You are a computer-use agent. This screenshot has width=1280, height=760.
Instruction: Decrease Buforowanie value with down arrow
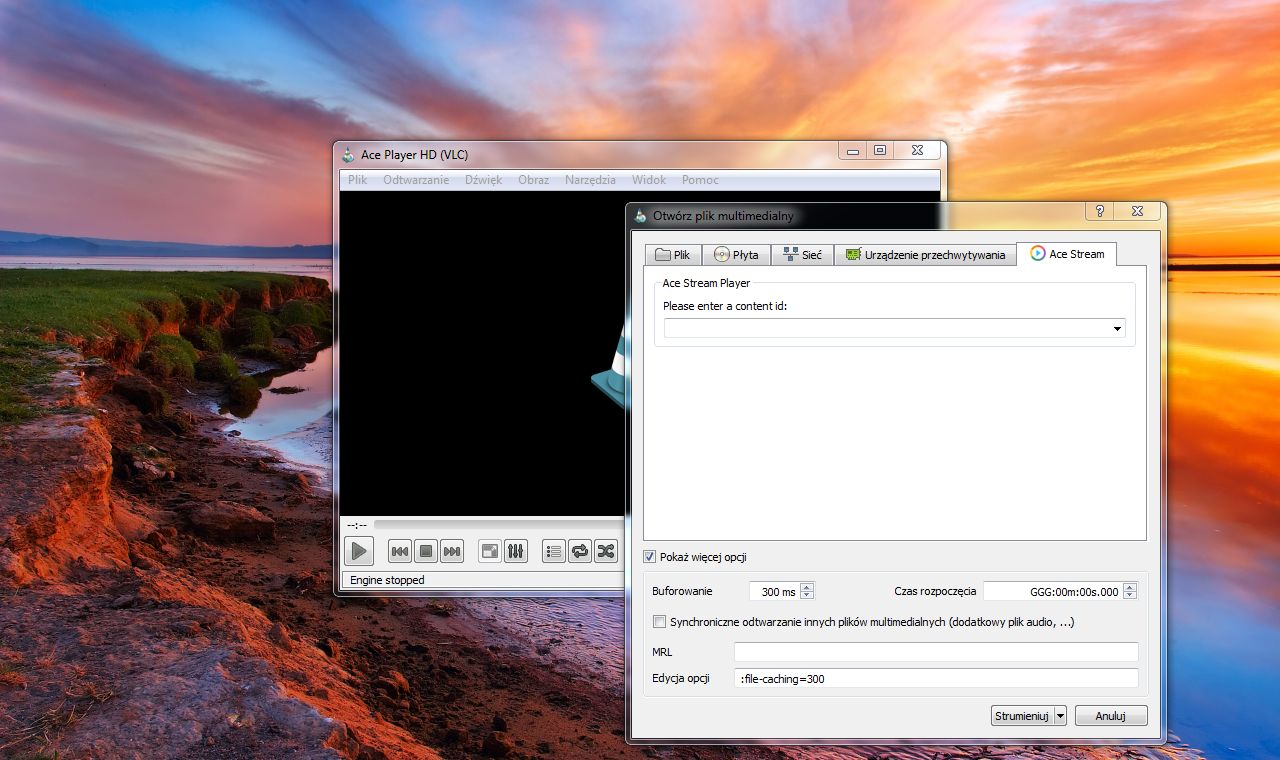click(807, 595)
